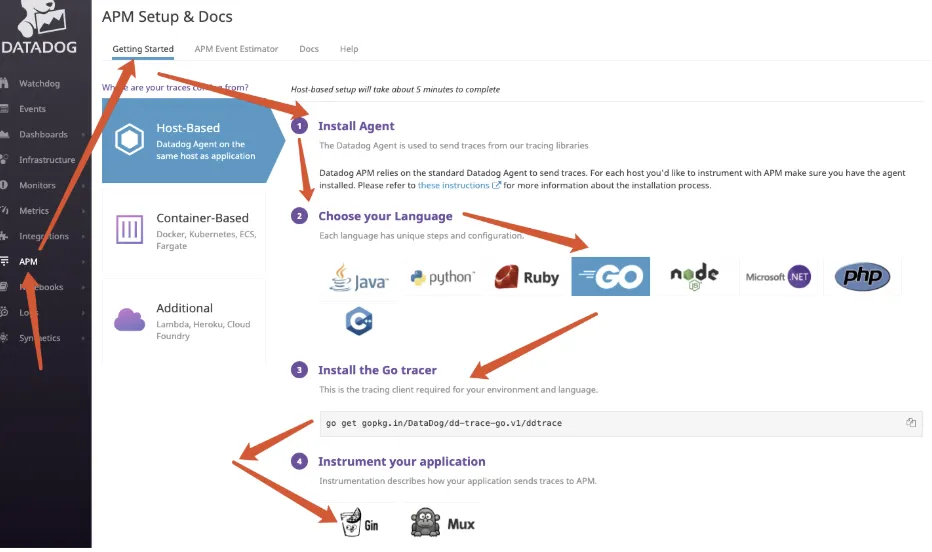Open Monitors in sidebar
This screenshot has height=552, width=932.
(x=37, y=185)
